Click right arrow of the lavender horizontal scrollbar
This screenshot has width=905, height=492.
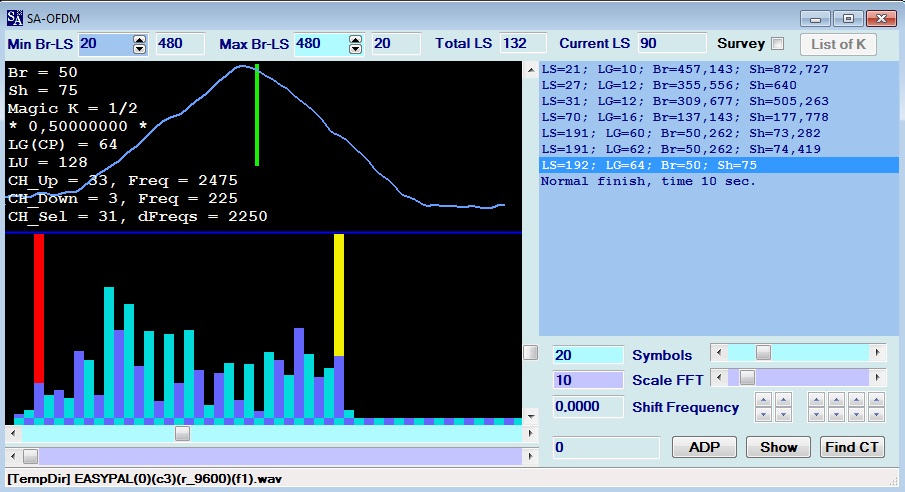(530, 457)
